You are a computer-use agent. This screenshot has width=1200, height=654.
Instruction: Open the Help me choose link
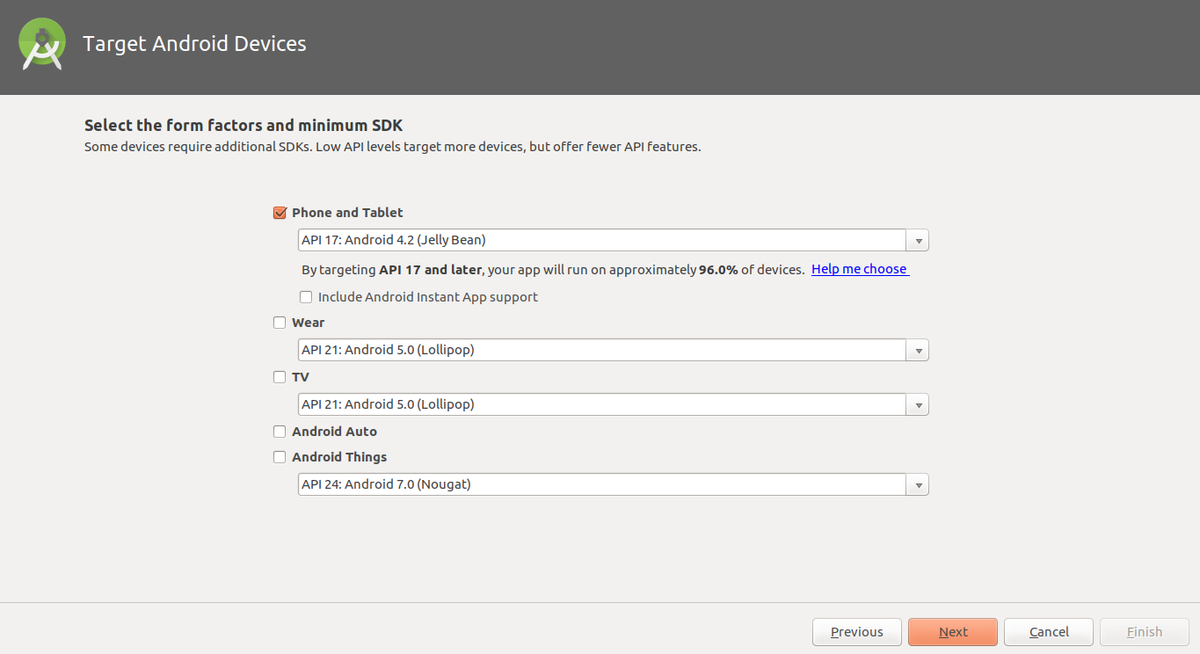(x=860, y=269)
